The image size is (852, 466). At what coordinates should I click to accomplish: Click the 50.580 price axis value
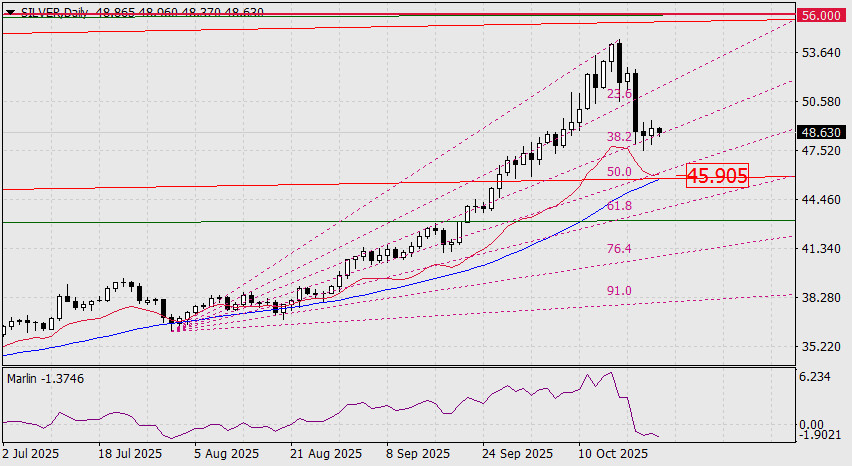[821, 102]
